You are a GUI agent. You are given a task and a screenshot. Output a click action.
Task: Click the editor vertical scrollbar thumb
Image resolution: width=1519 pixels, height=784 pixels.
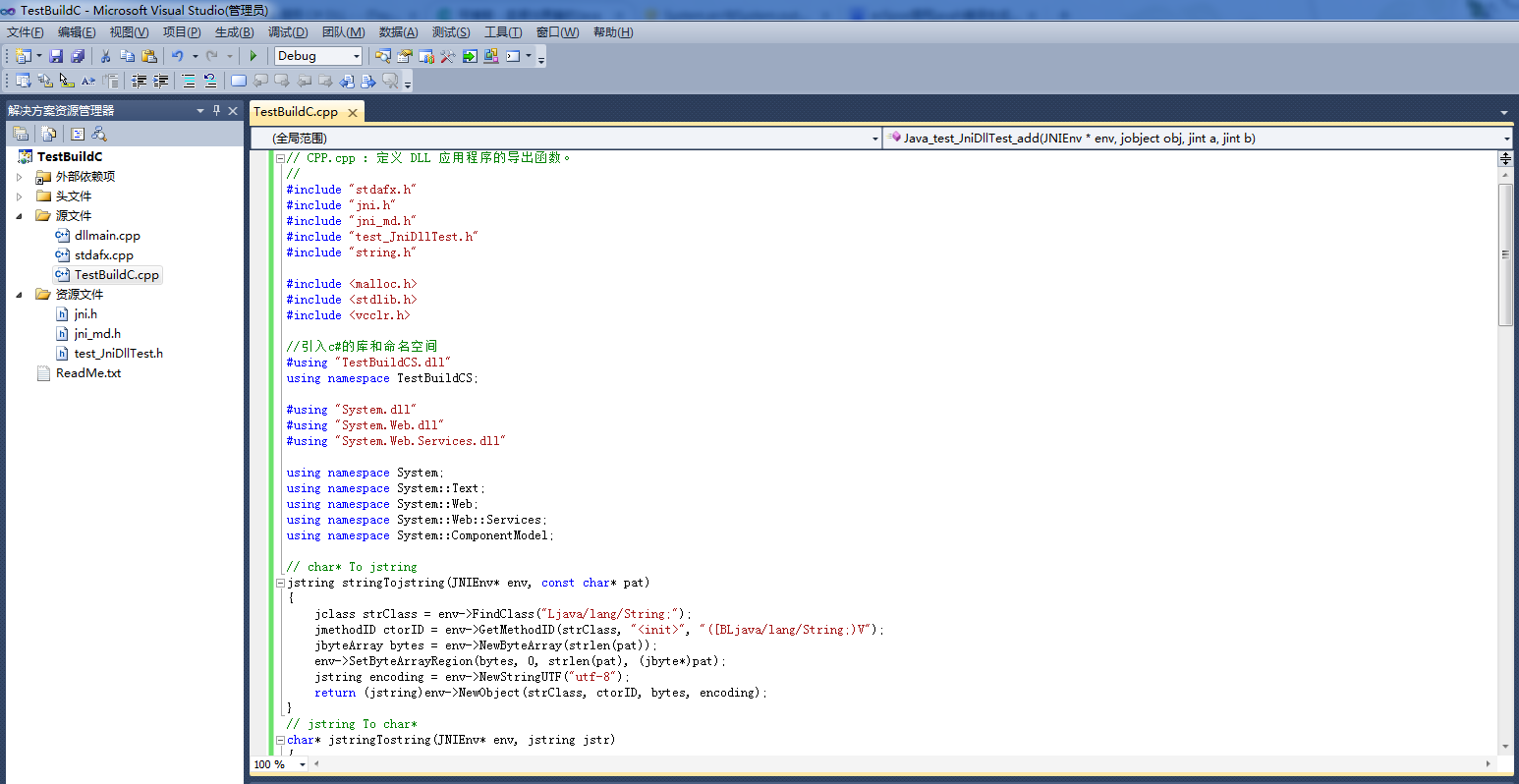pos(1505,254)
